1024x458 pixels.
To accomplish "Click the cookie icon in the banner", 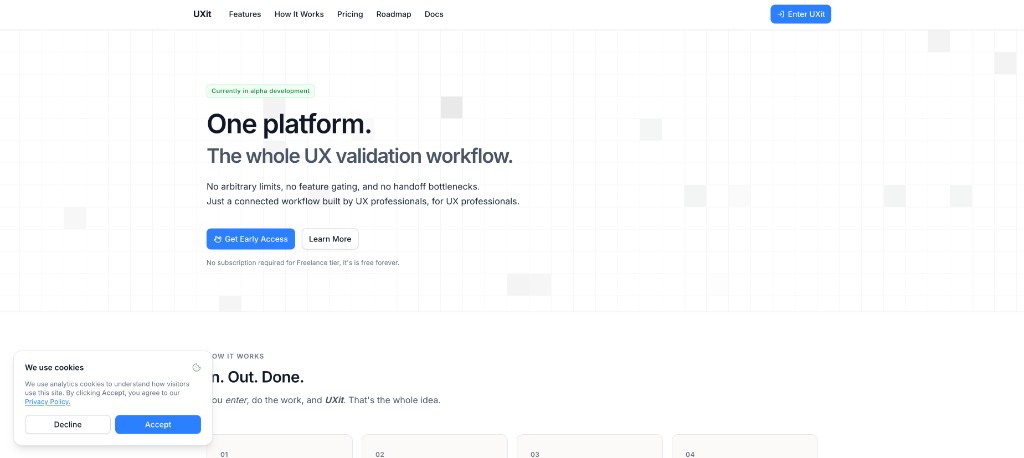I will click(197, 368).
